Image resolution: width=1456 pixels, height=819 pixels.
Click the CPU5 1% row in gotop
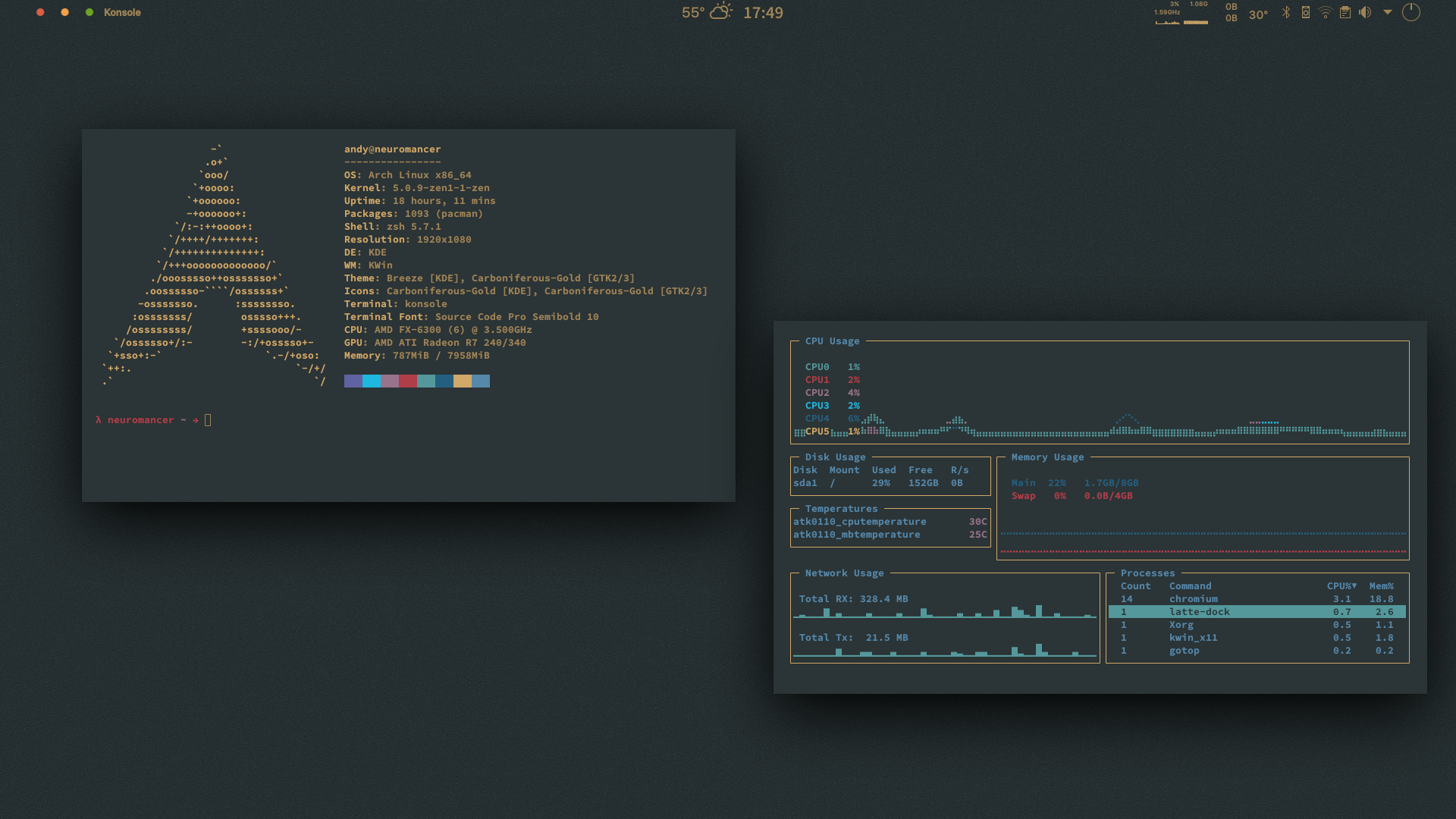pyautogui.click(x=833, y=431)
